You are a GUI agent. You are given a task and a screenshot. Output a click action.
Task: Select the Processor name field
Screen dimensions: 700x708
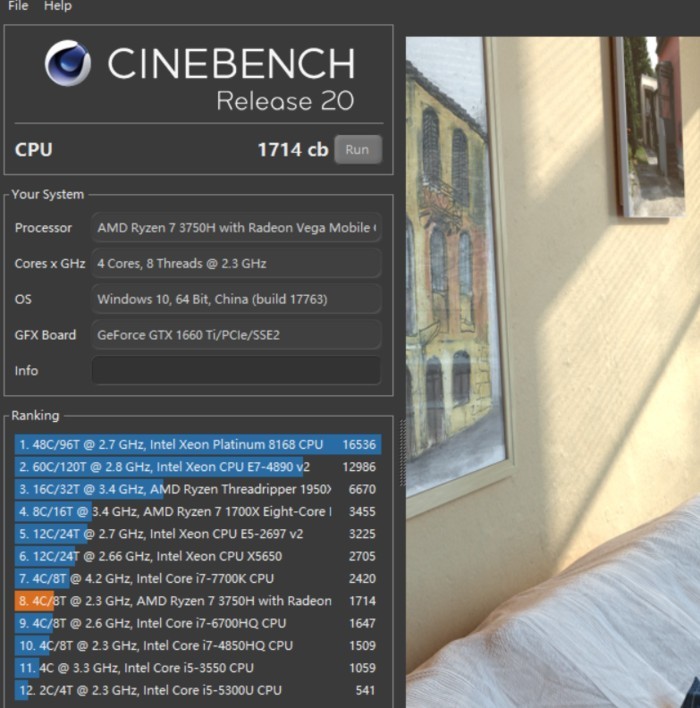(236, 228)
